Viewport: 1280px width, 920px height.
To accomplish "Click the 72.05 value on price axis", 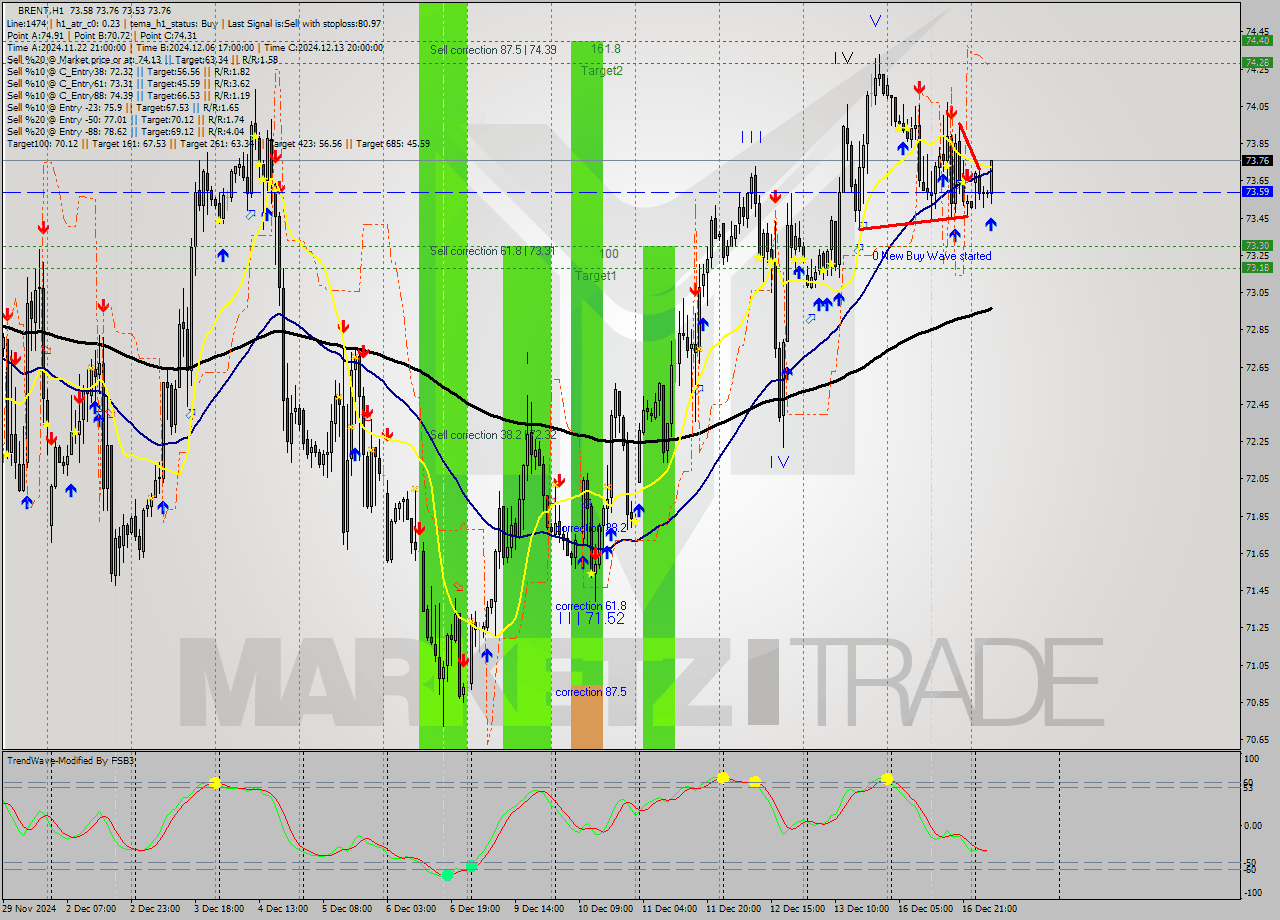I will tap(1256, 479).
